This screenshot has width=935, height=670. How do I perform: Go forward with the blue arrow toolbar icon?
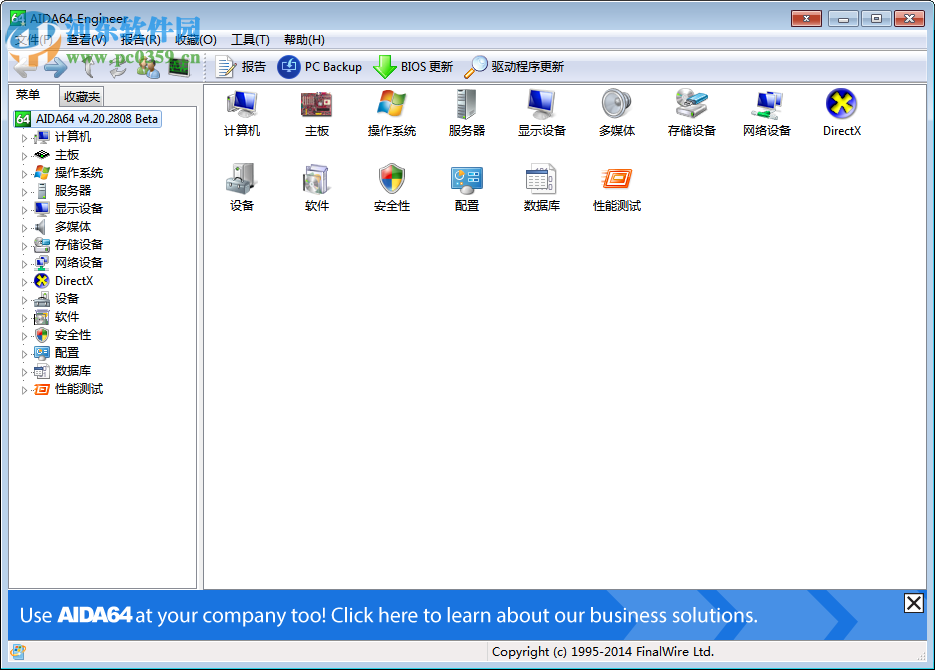coord(55,67)
